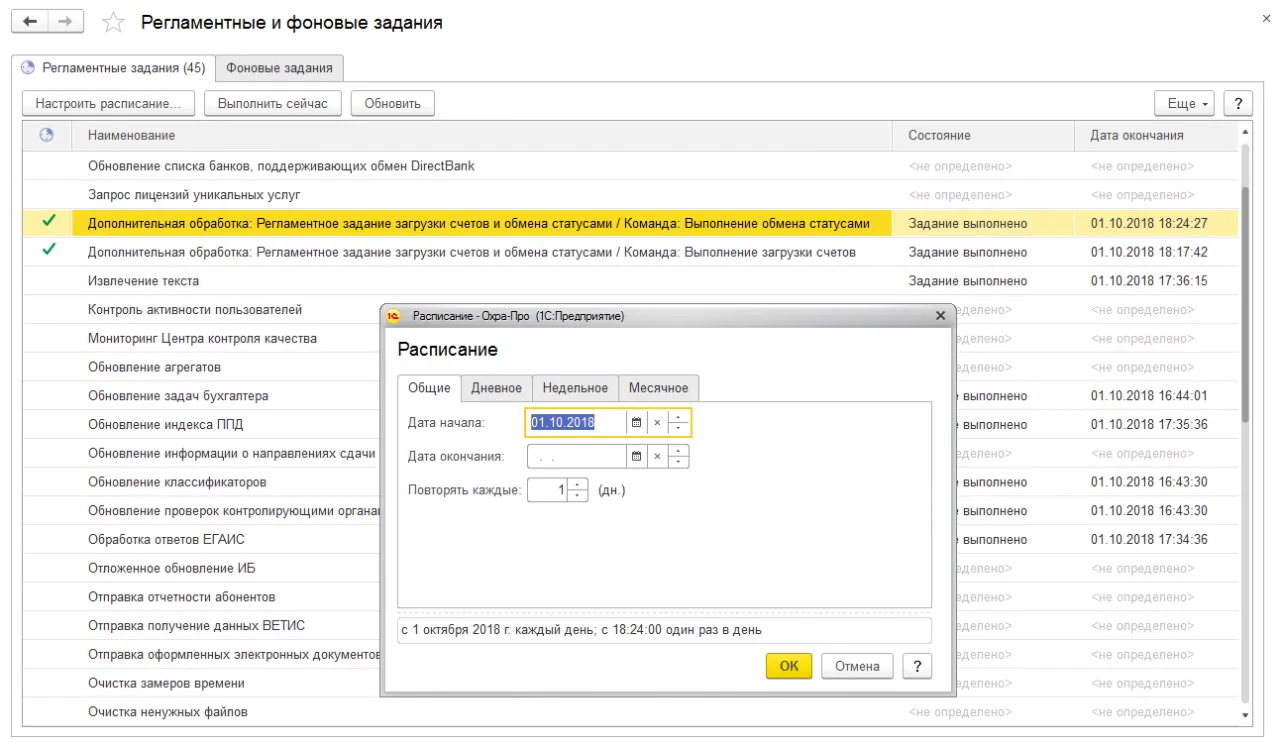Select the row Обновление классификаторов
Image resolution: width=1280 pixels, height=745 pixels.
click(x=202, y=482)
